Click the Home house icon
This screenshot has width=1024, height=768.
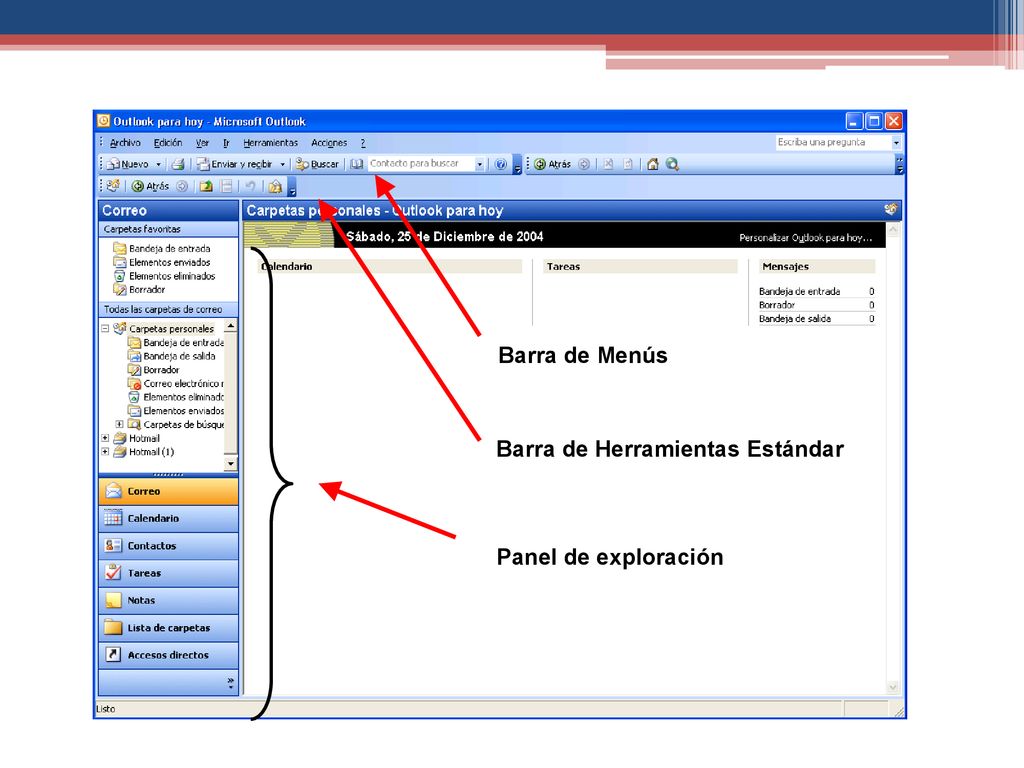click(652, 164)
